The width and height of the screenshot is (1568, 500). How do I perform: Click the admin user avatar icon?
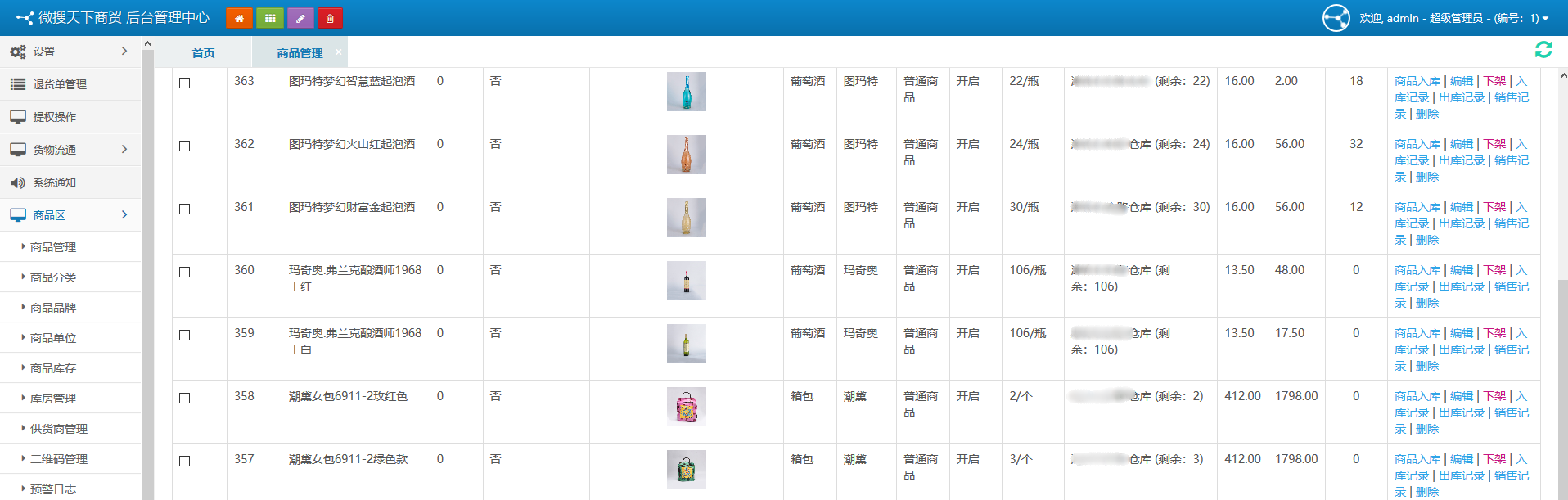click(1336, 18)
